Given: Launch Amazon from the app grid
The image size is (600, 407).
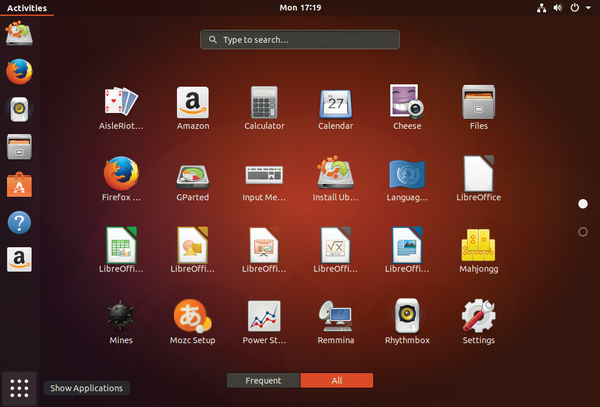Looking at the screenshot, I should tap(192, 108).
